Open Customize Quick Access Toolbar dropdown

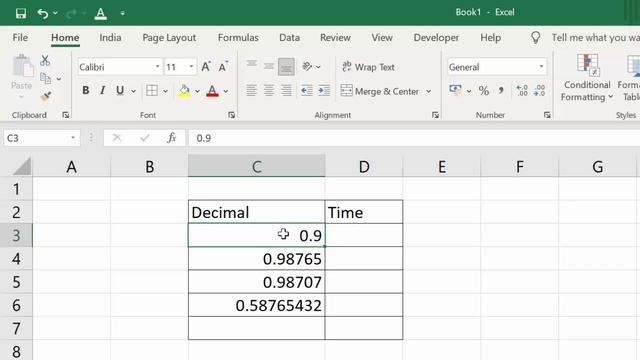(122, 13)
